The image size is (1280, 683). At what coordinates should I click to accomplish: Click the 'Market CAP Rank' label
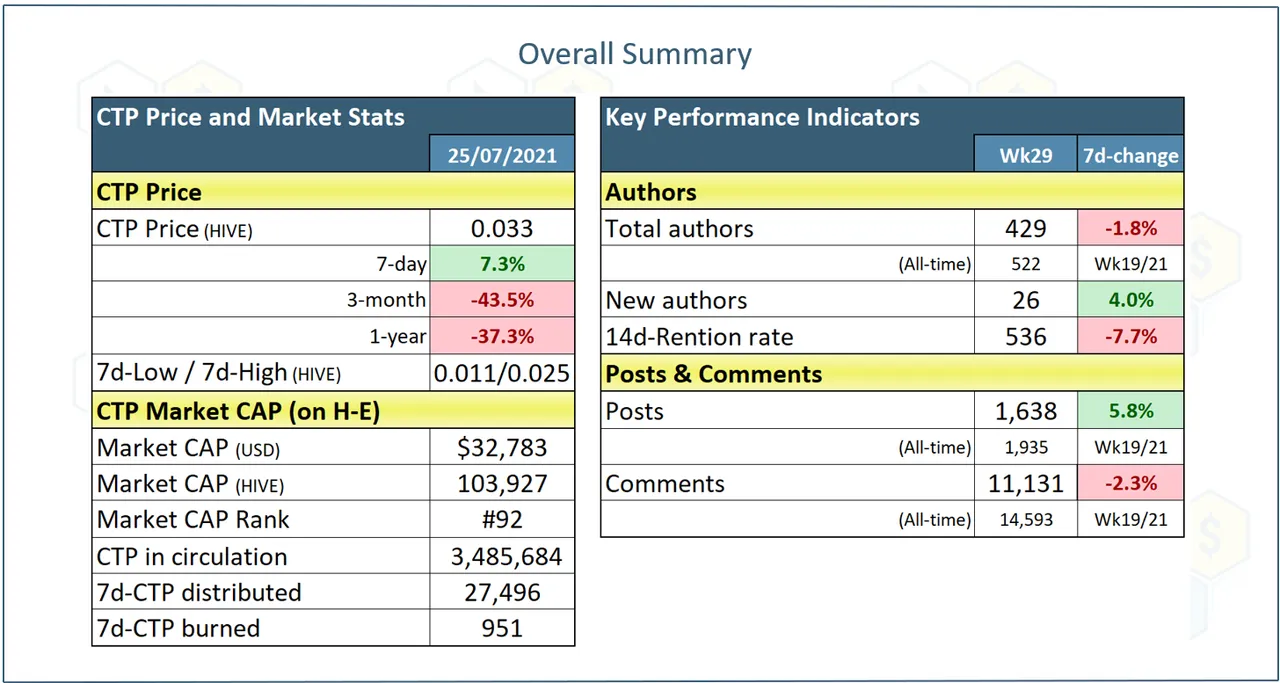pos(193,520)
